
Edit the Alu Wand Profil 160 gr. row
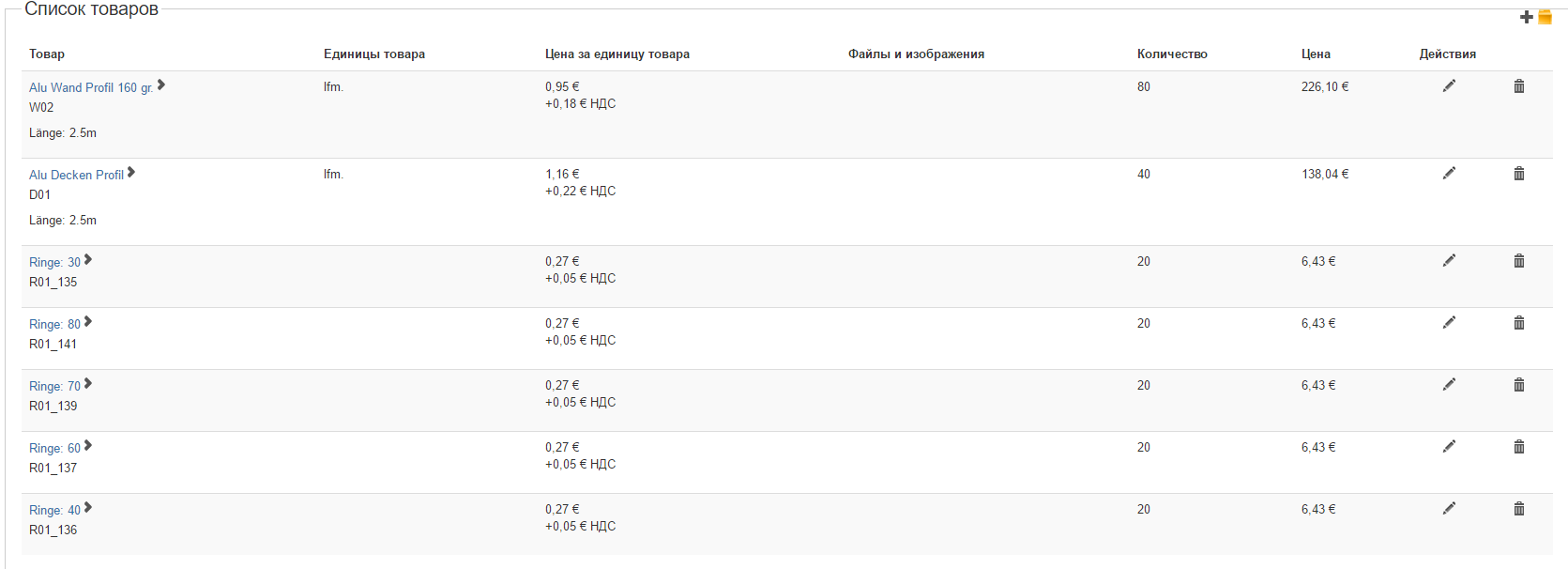(1449, 86)
